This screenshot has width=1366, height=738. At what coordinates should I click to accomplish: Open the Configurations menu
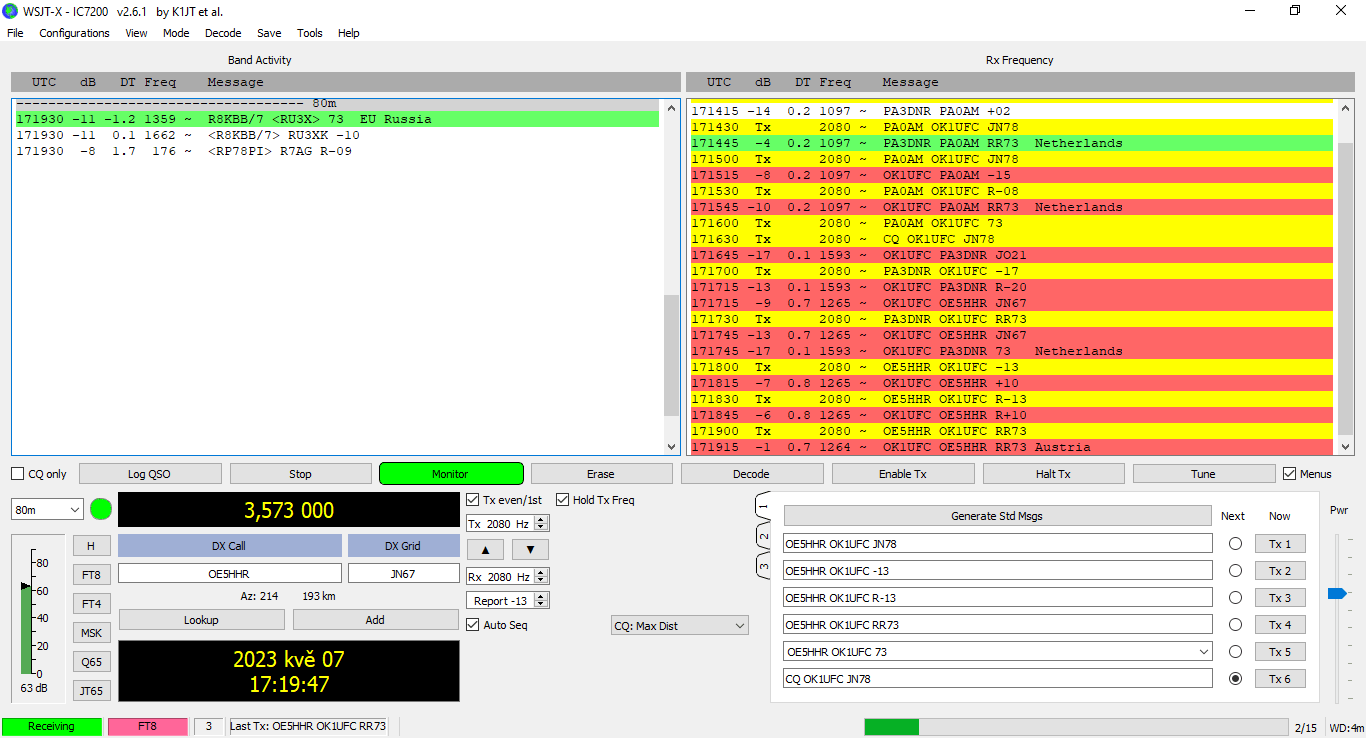coord(74,33)
